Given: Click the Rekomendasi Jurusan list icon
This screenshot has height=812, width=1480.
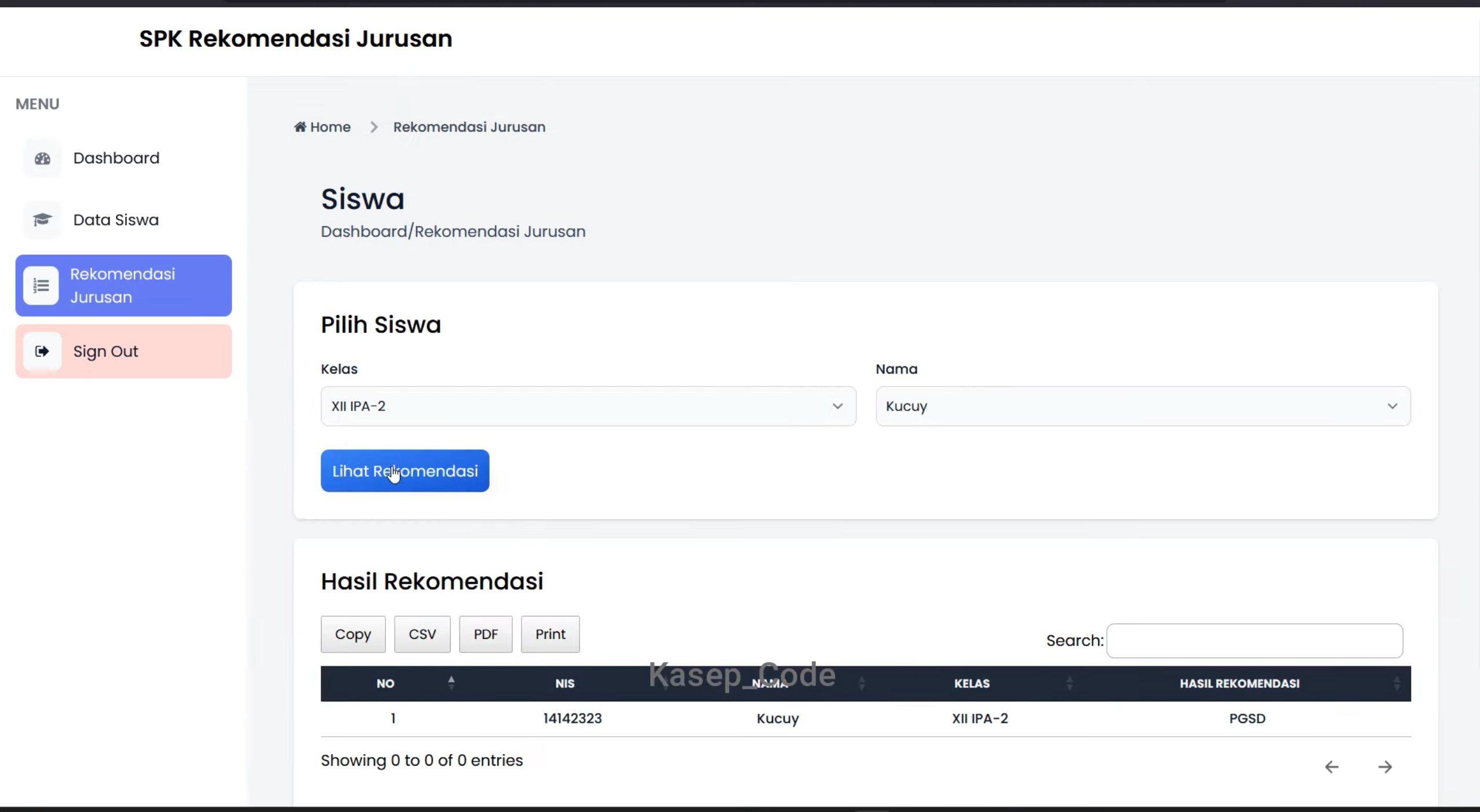Looking at the screenshot, I should point(41,286).
